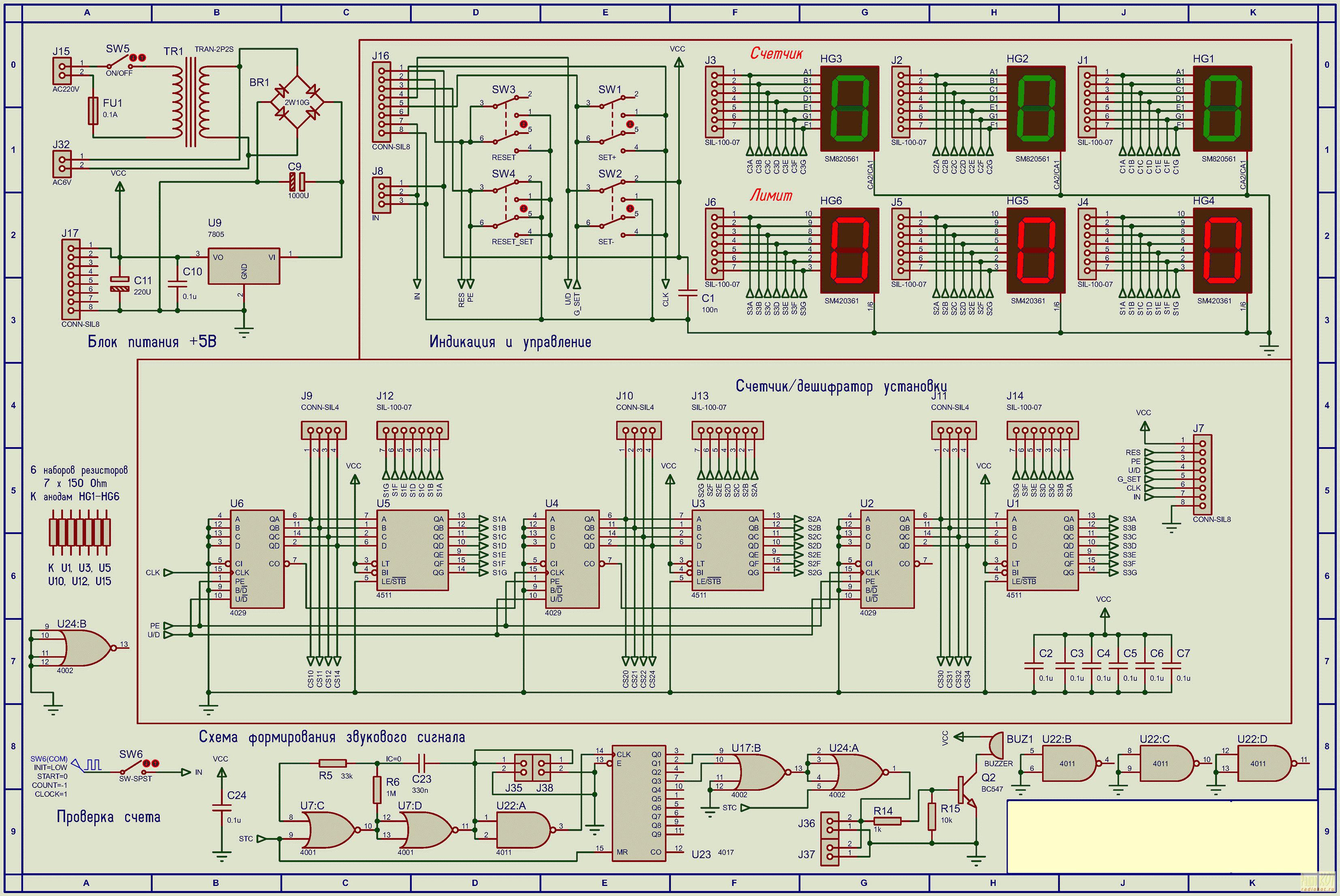This screenshot has width=1340, height=896.
Task: Select the C9 1000U capacitor
Action: click(297, 182)
